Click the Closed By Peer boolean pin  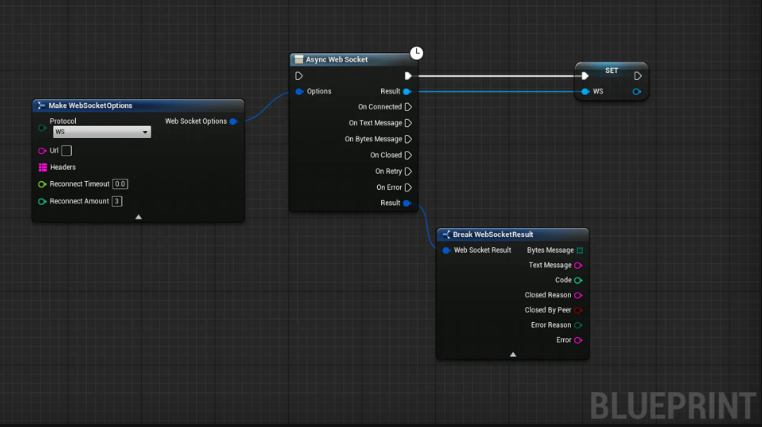[x=578, y=310]
